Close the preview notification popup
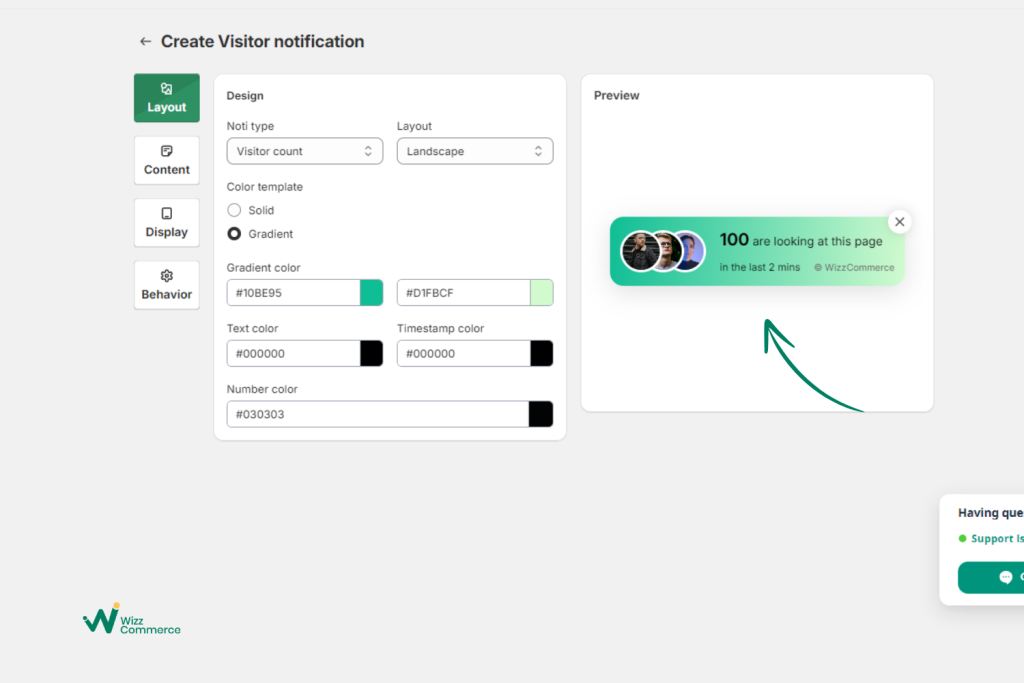The width and height of the screenshot is (1024, 683). 899,222
